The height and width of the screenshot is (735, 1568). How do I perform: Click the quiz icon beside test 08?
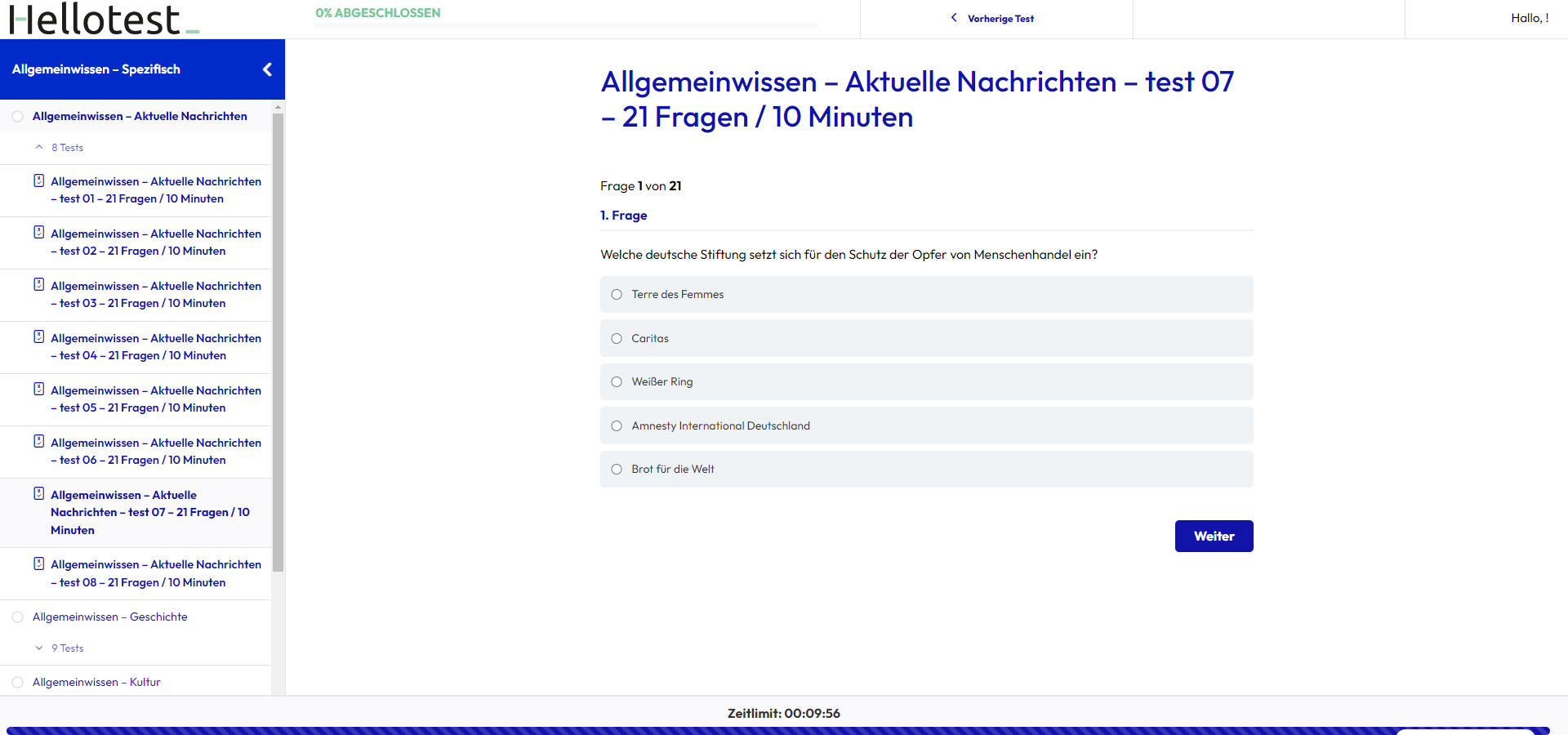[38, 563]
